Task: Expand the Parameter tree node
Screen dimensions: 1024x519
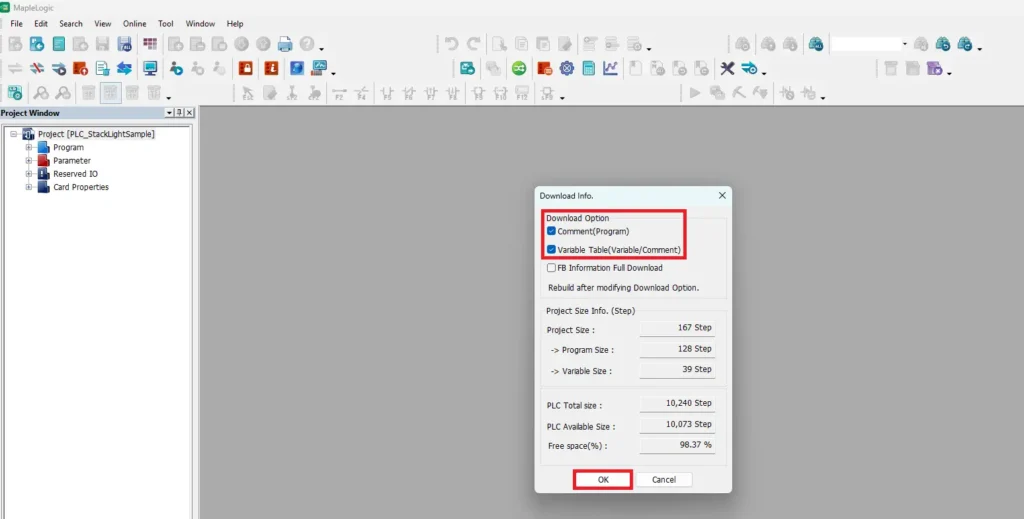Action: pyautogui.click(x=28, y=161)
